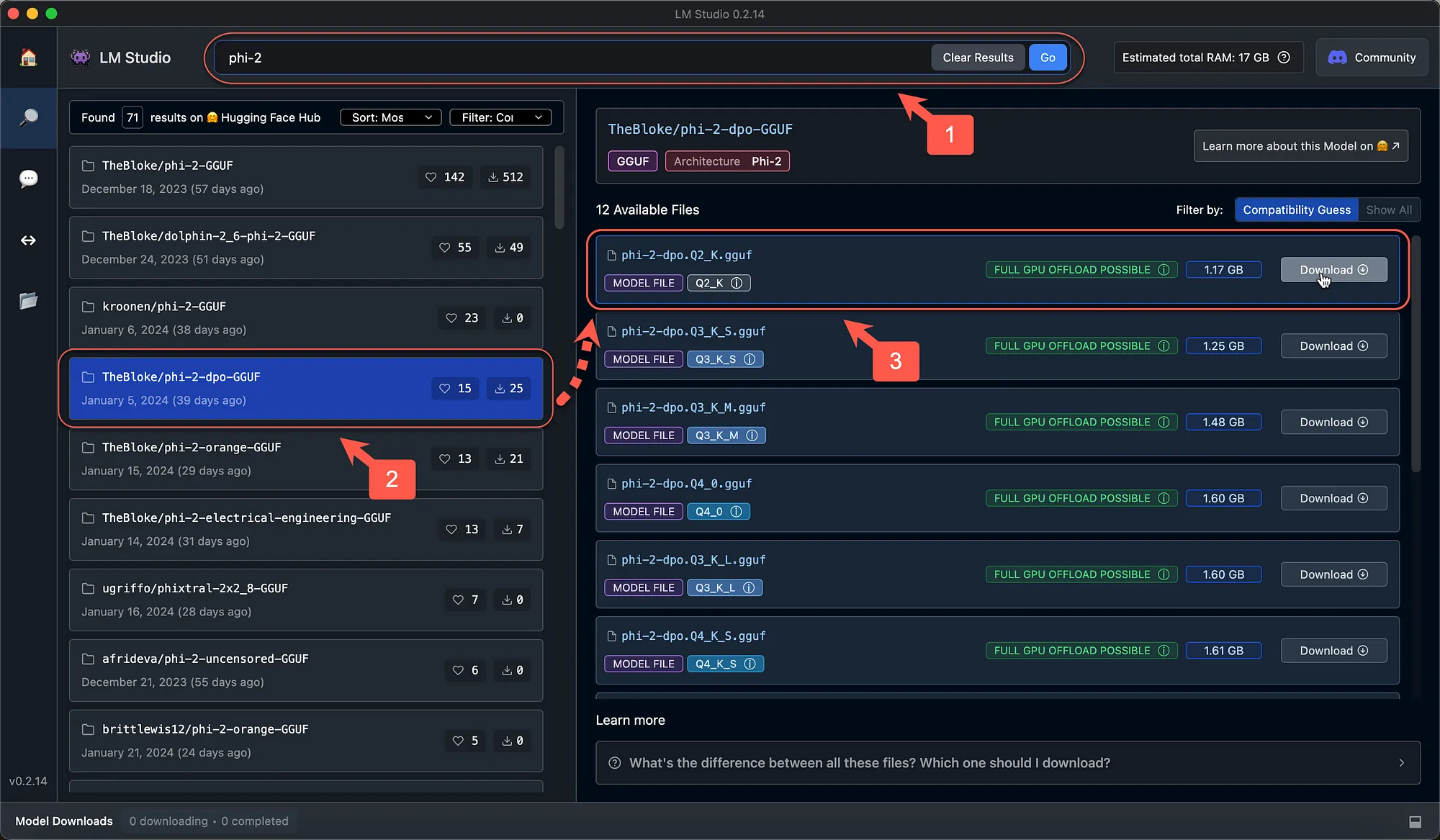
Task: Select the magnifying glass Search icon
Action: pyautogui.click(x=28, y=118)
